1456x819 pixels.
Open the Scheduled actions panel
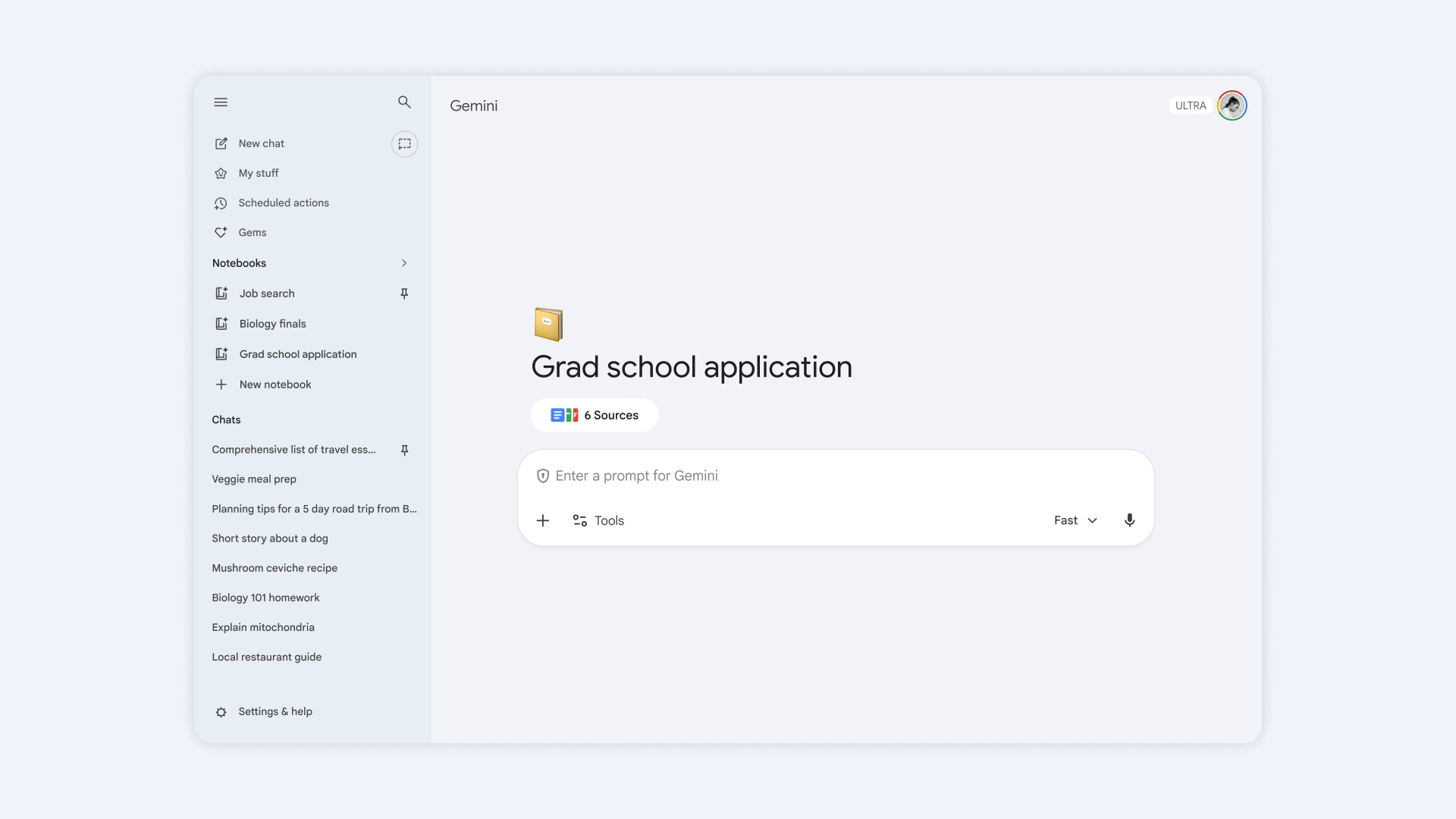pos(283,202)
